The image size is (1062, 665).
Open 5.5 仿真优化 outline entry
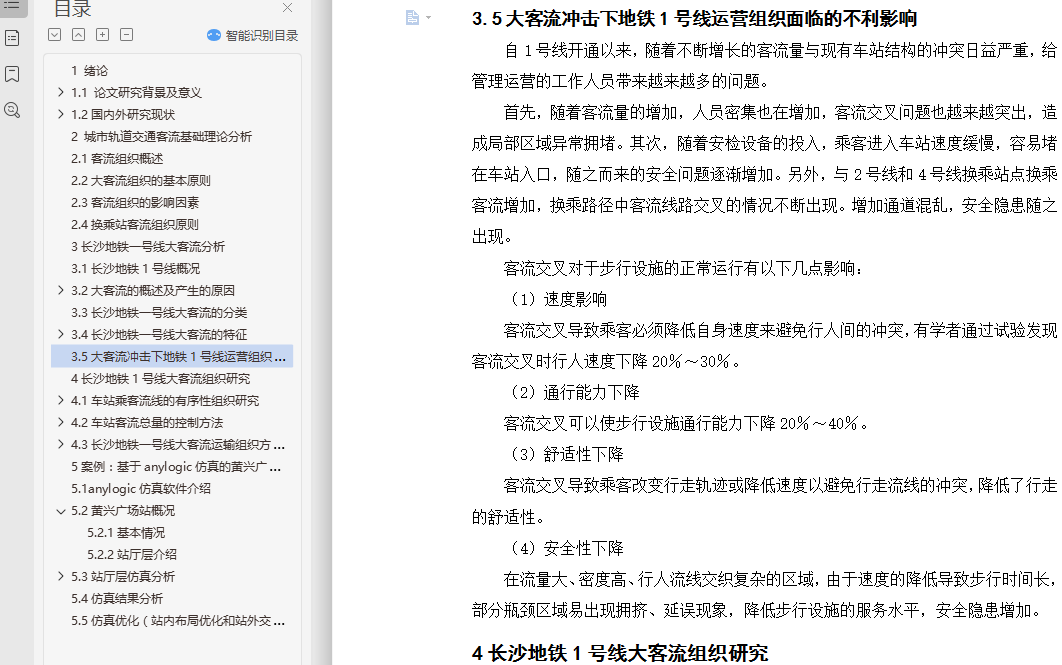[x=177, y=620]
